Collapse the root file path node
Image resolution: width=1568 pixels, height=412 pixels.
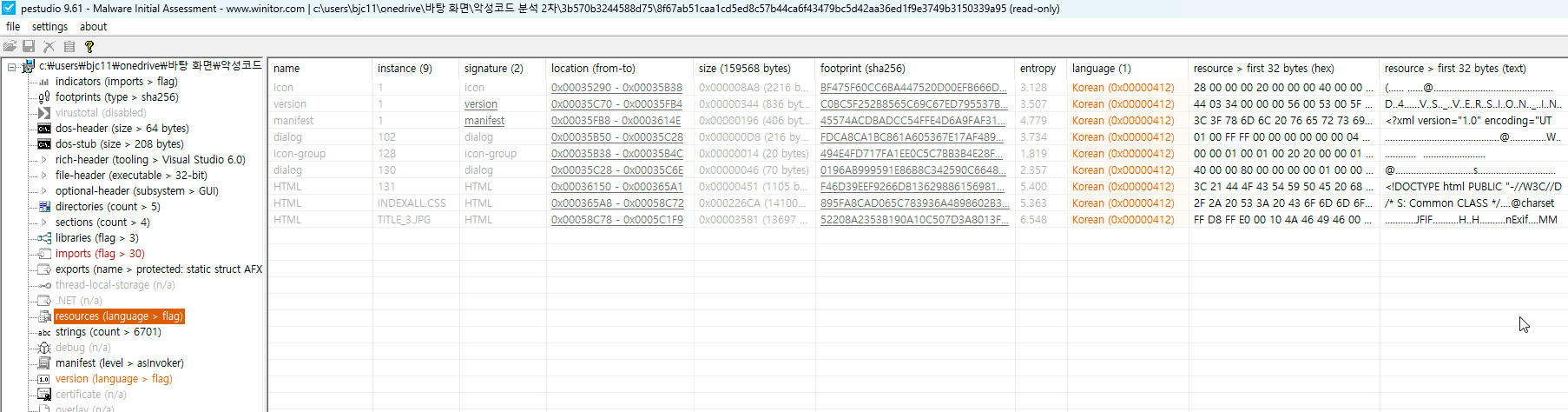(11, 66)
